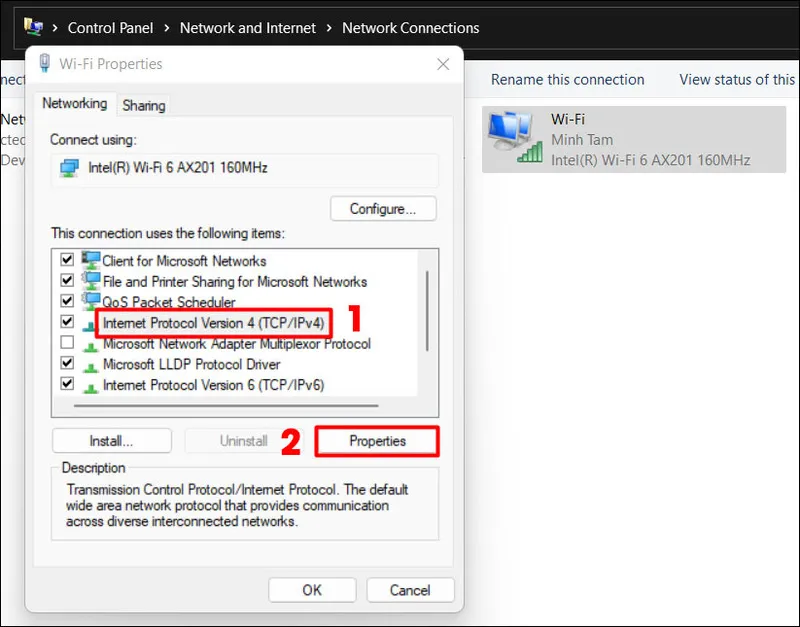Click the Intel Wi-Fi 6 adapter icon
Image resolution: width=800 pixels, height=627 pixels.
[x=68, y=168]
